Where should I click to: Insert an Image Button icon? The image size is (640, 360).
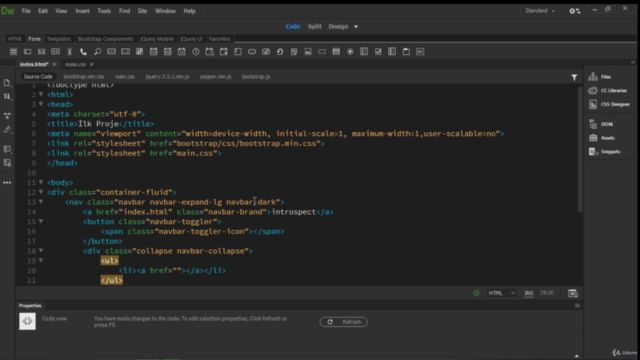coord(308,52)
